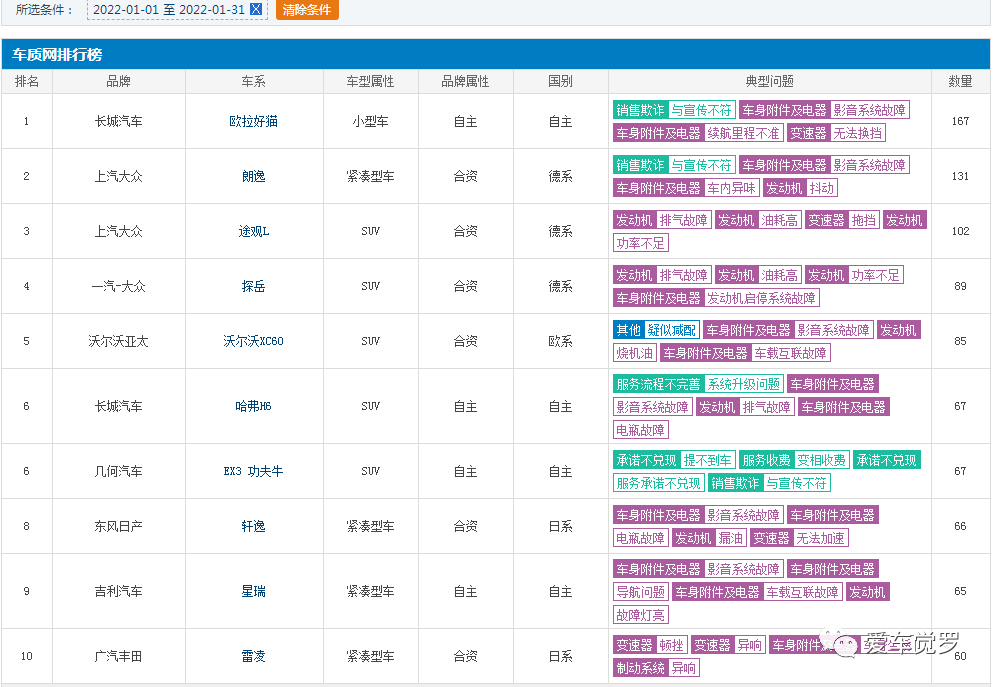Click the 疑似减配 problem tag
The image size is (993, 687).
(x=671, y=330)
